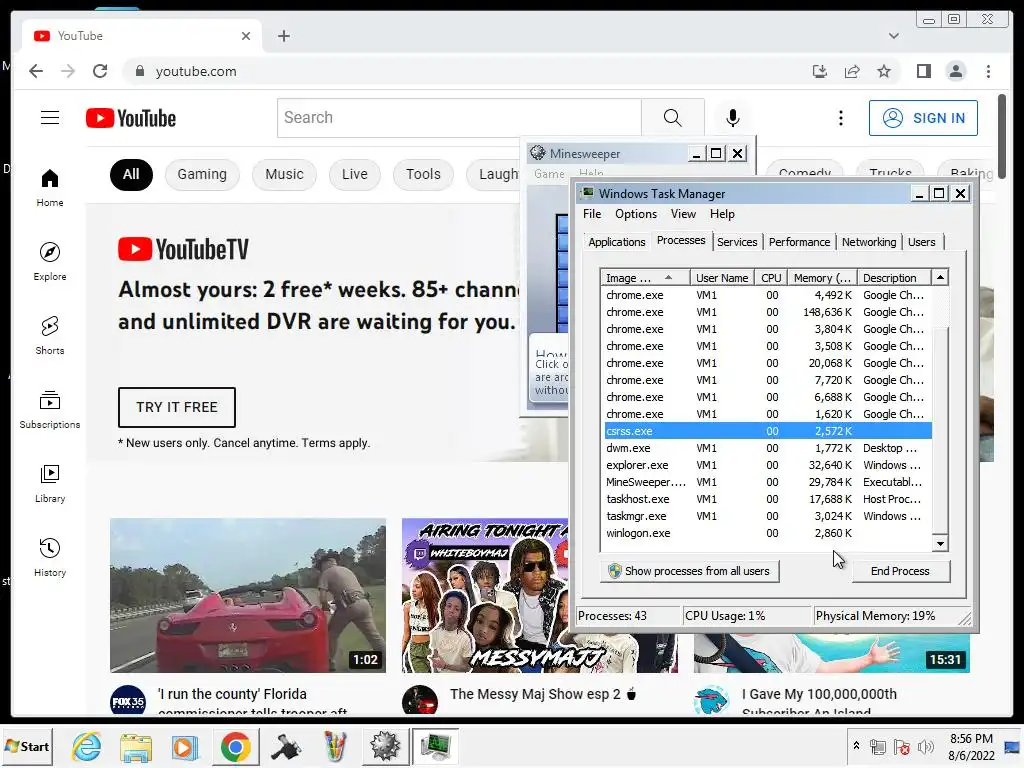
Task: Go to Home in YouTube sidebar
Action: tap(50, 188)
